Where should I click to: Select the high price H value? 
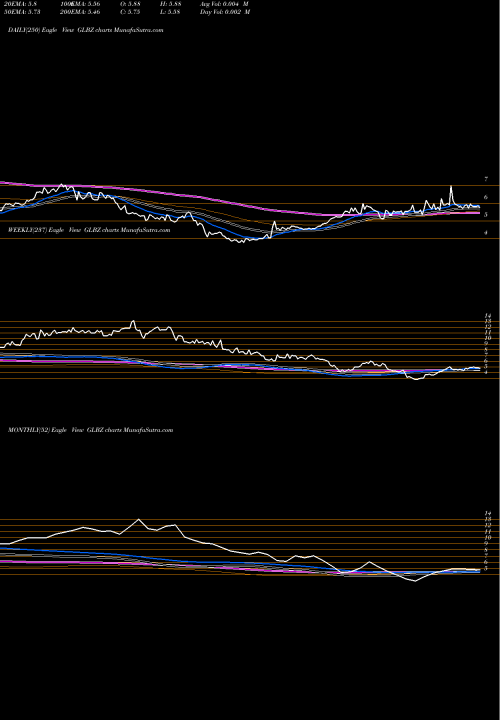(170, 4)
